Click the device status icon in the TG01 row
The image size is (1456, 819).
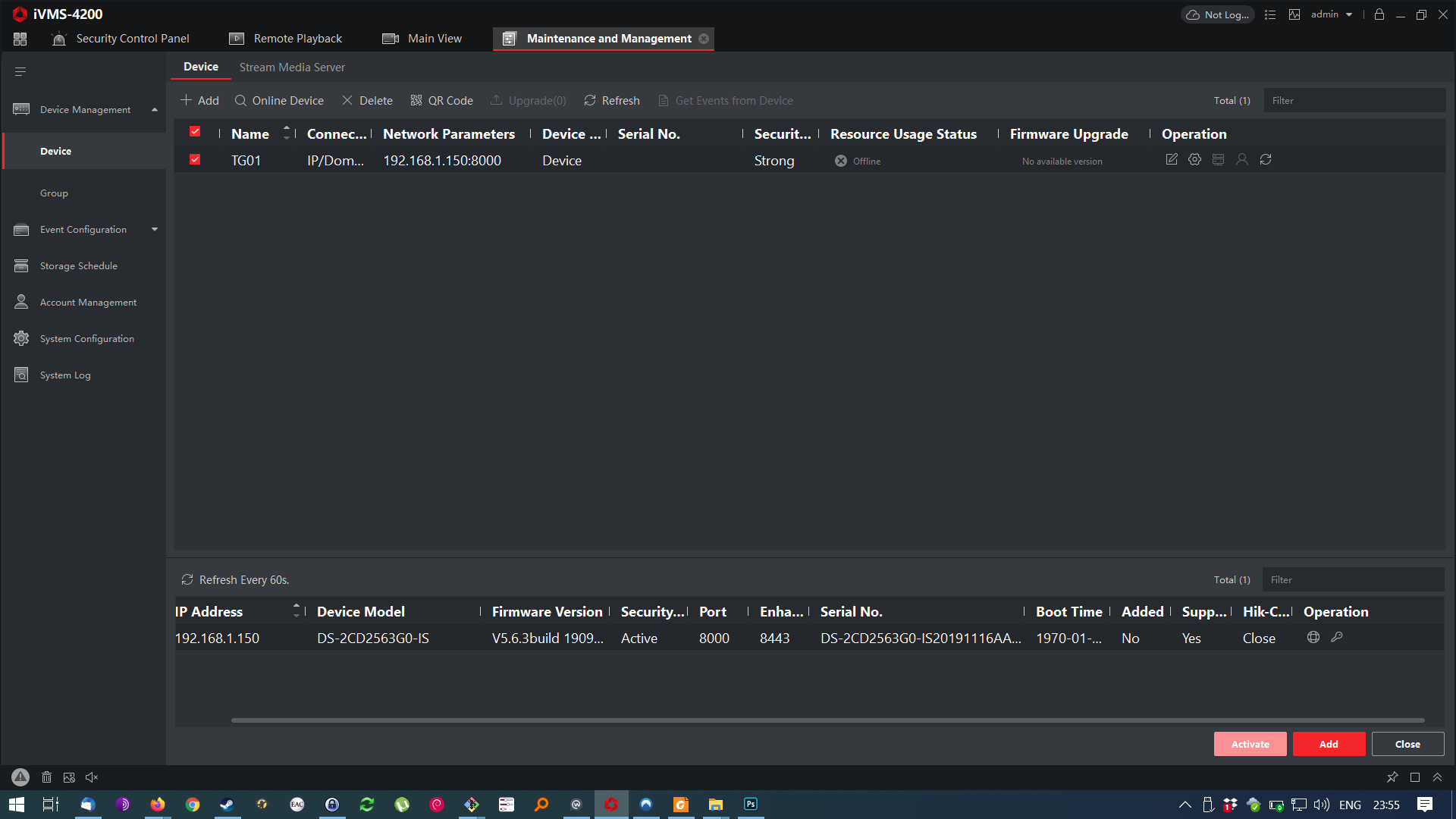(1219, 159)
